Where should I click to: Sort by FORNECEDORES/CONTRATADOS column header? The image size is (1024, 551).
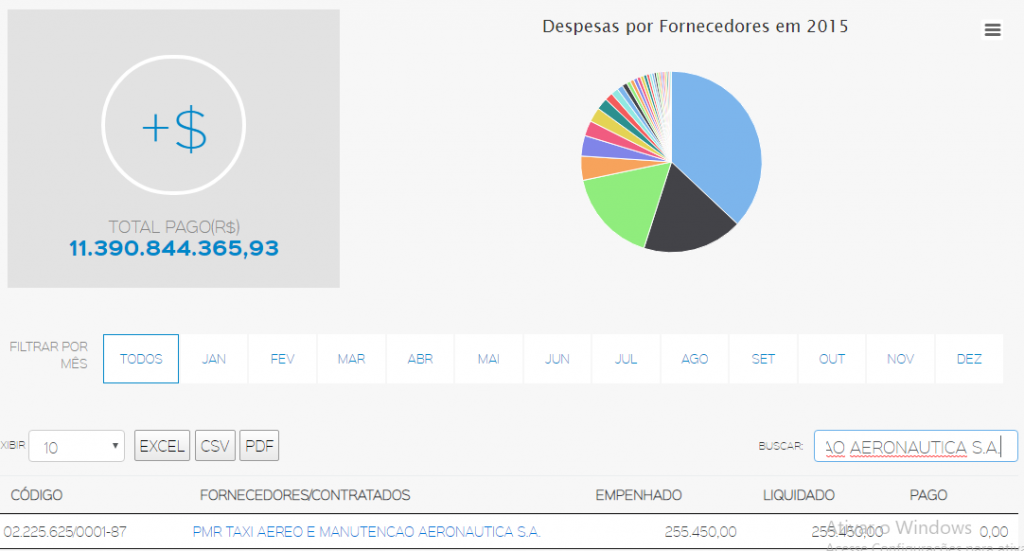pyautogui.click(x=305, y=495)
